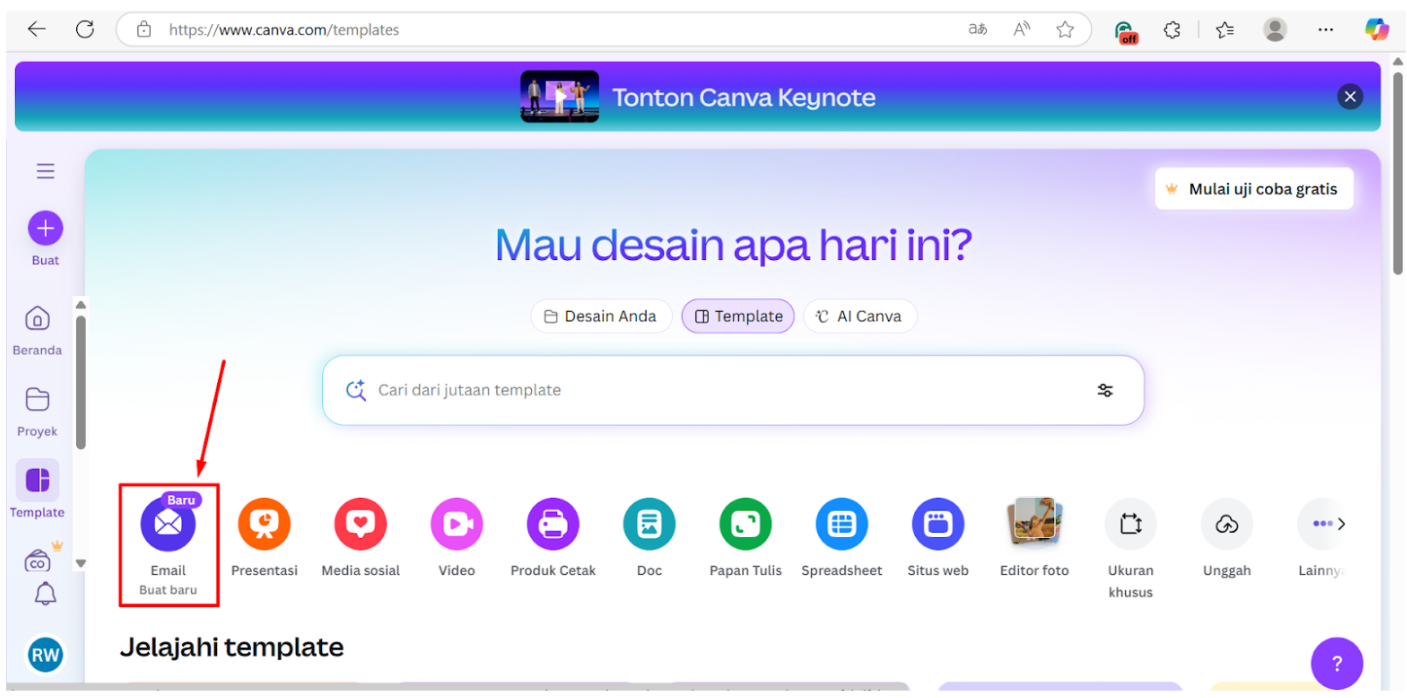The width and height of the screenshot is (1407, 698).
Task: Switch to the Desain Anda tab
Action: 601,316
